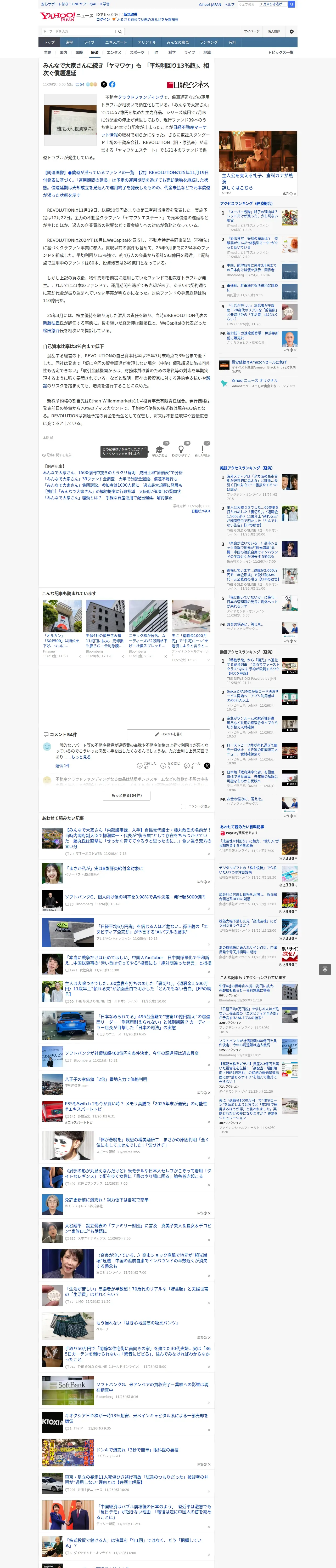Click the うーん reaction on first comment
336x1568 pixels.
click(x=187, y=766)
